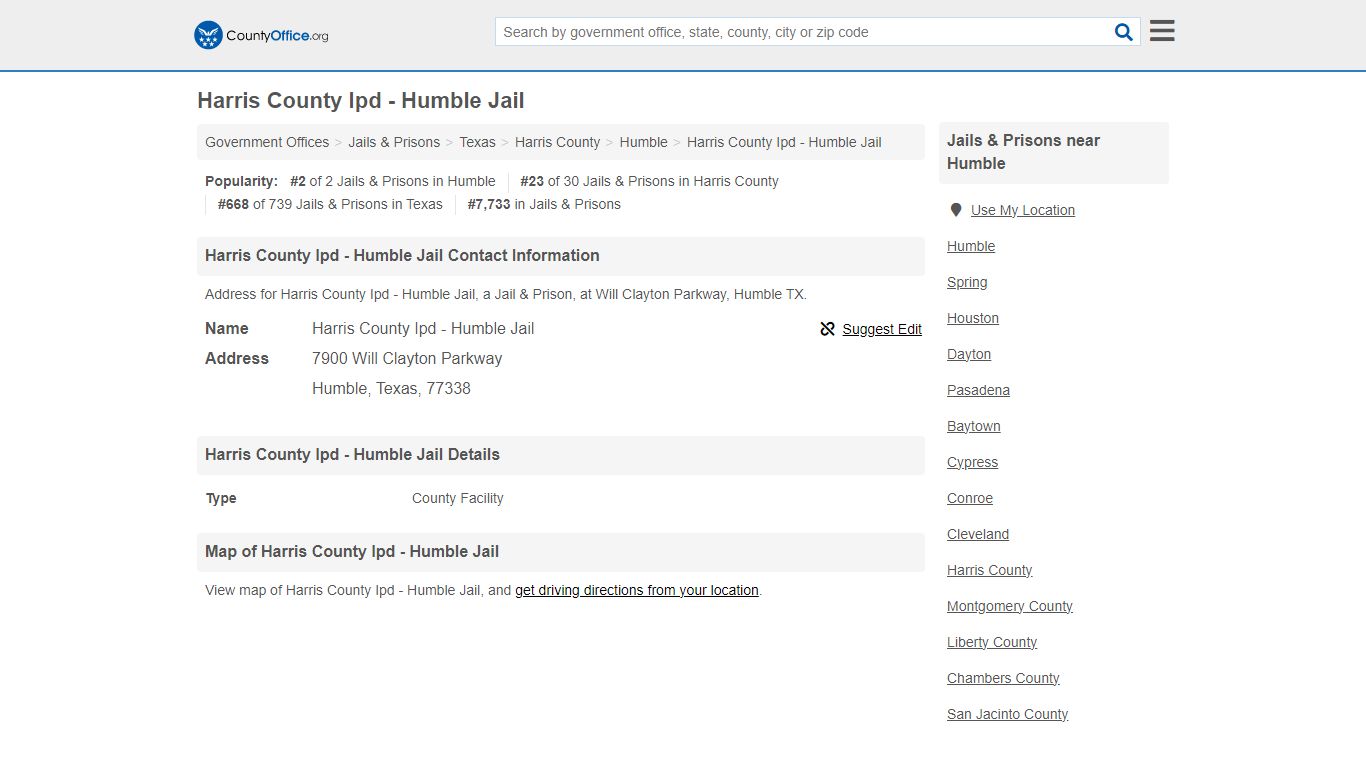This screenshot has width=1366, height=768.
Task: Click Humble, Texas, 77338 text
Action: pyautogui.click(x=391, y=388)
